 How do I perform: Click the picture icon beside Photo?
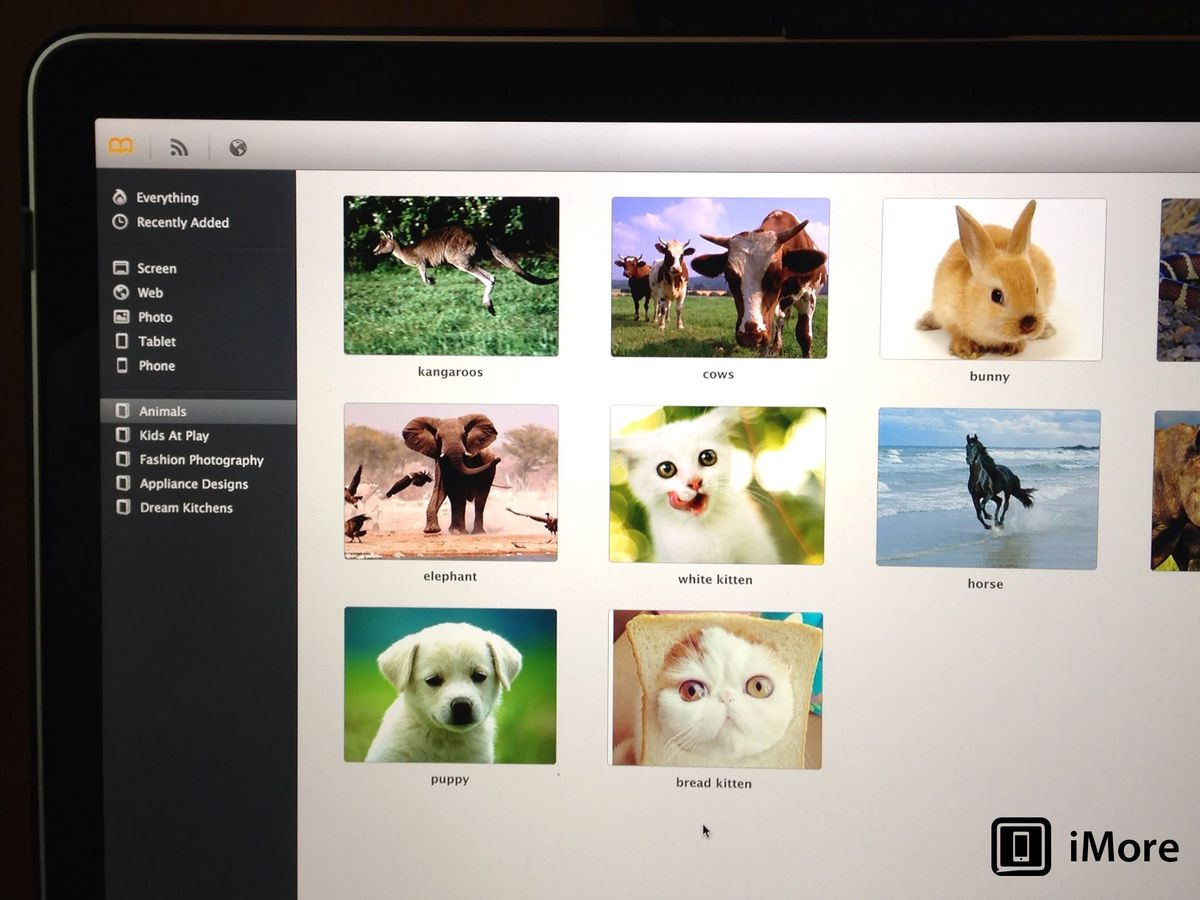(x=120, y=317)
